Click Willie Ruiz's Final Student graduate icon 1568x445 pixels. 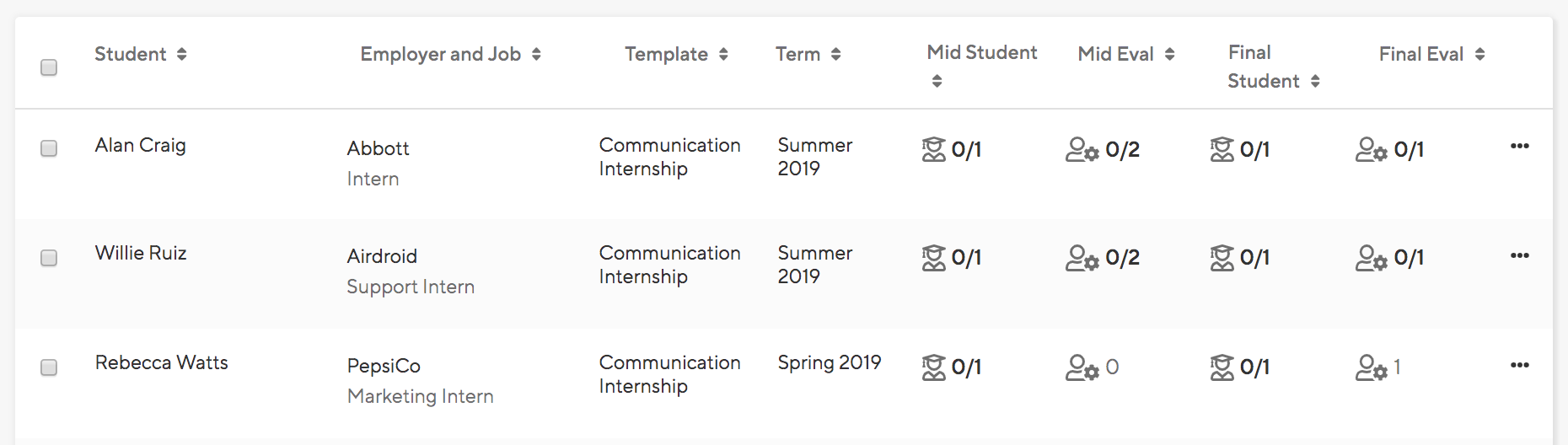1222,258
